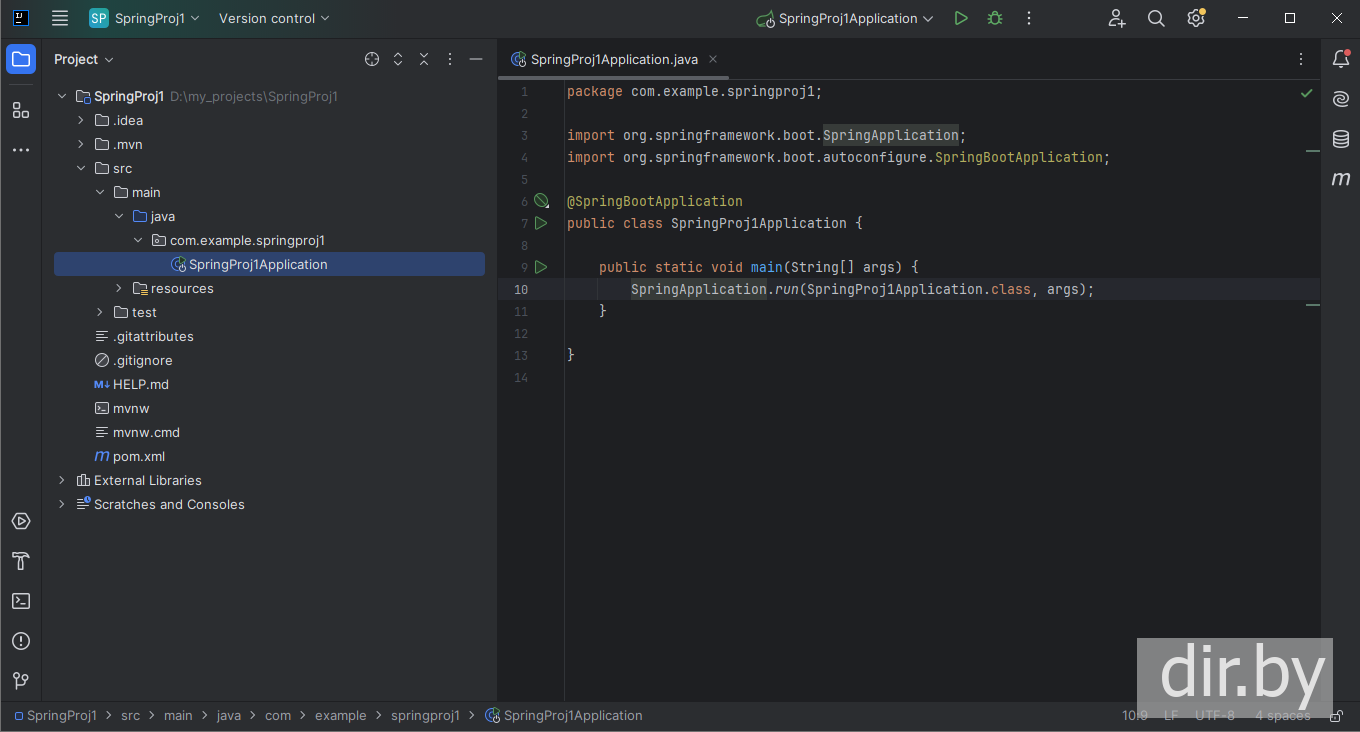Toggle the Project tool window
Viewport: 1360px width, 732px height.
click(x=21, y=59)
